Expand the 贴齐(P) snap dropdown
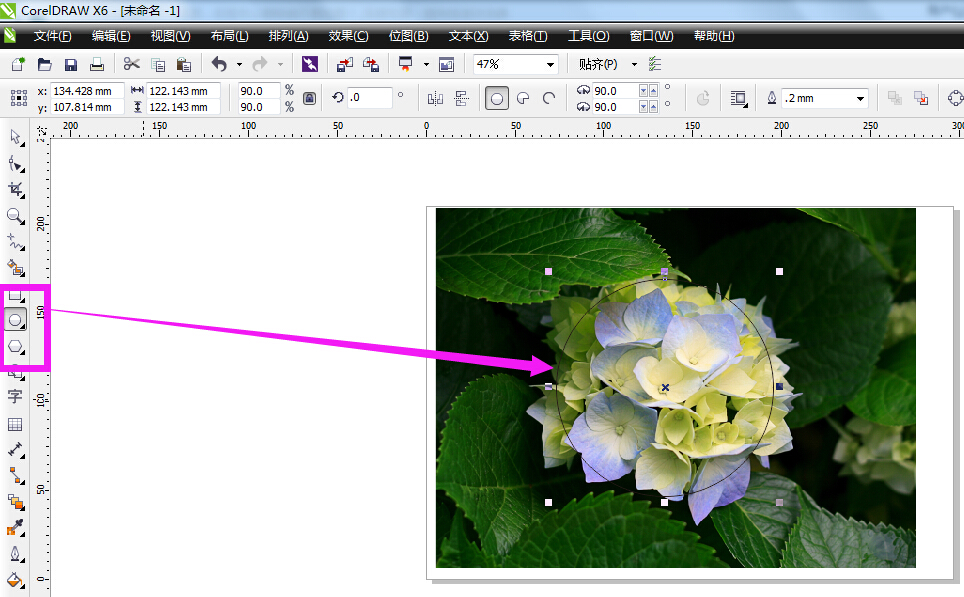The image size is (964, 597). click(x=634, y=64)
